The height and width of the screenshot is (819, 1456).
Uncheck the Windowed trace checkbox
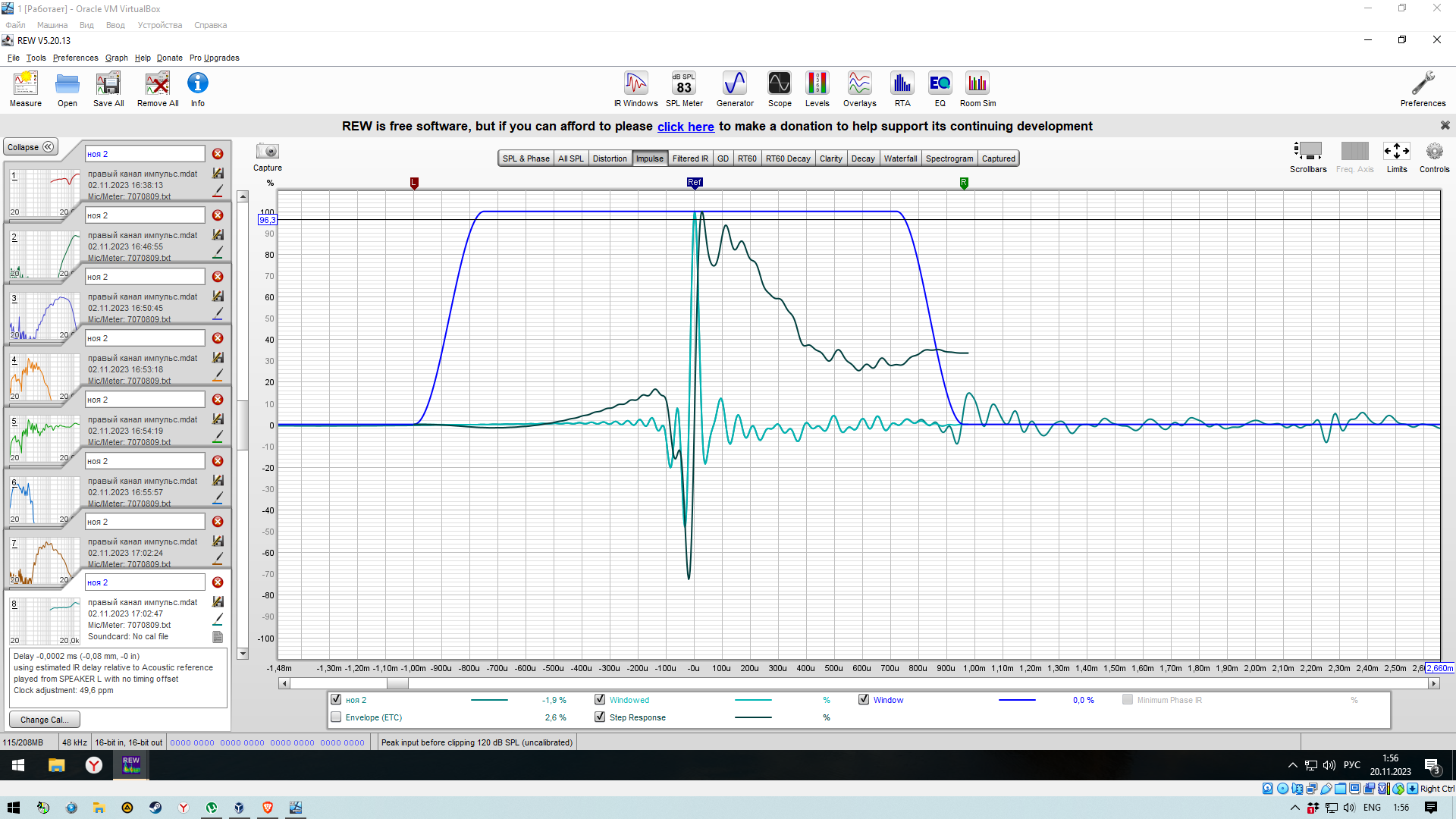[x=600, y=699]
